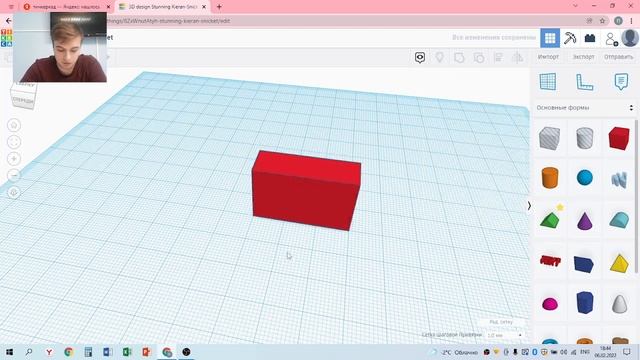Click the Align tool icon
Screen dimensions: 640x360
pos(498,58)
